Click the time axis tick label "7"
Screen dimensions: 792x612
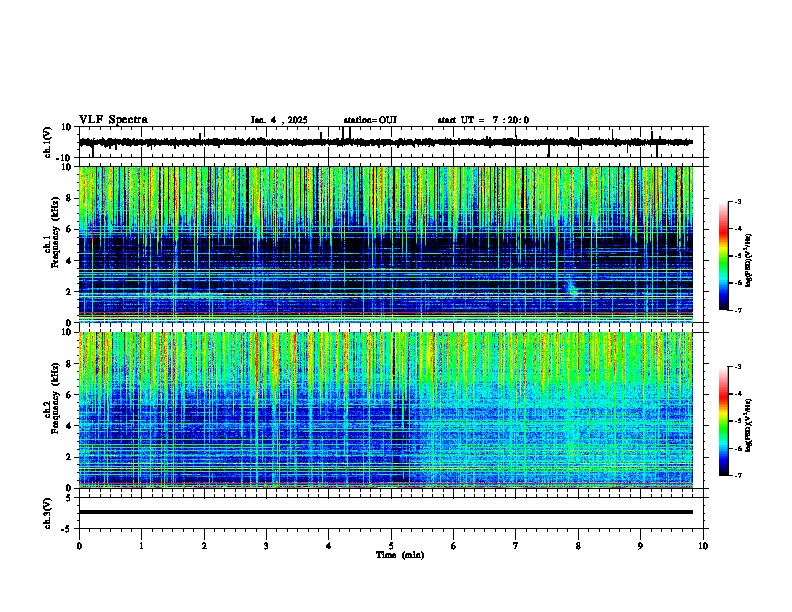pos(516,546)
